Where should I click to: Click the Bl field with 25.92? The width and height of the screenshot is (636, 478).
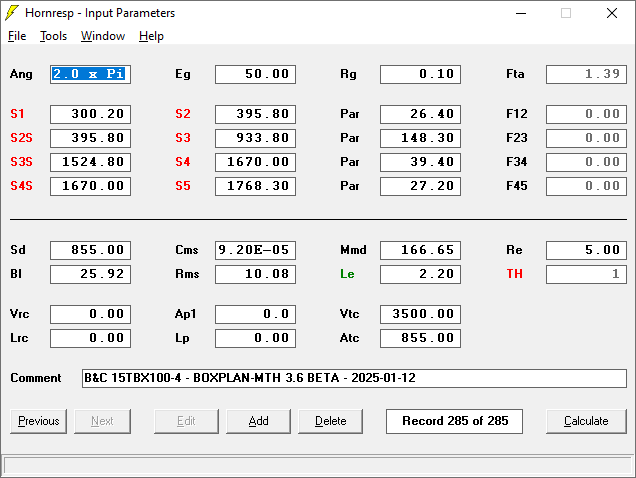90,274
